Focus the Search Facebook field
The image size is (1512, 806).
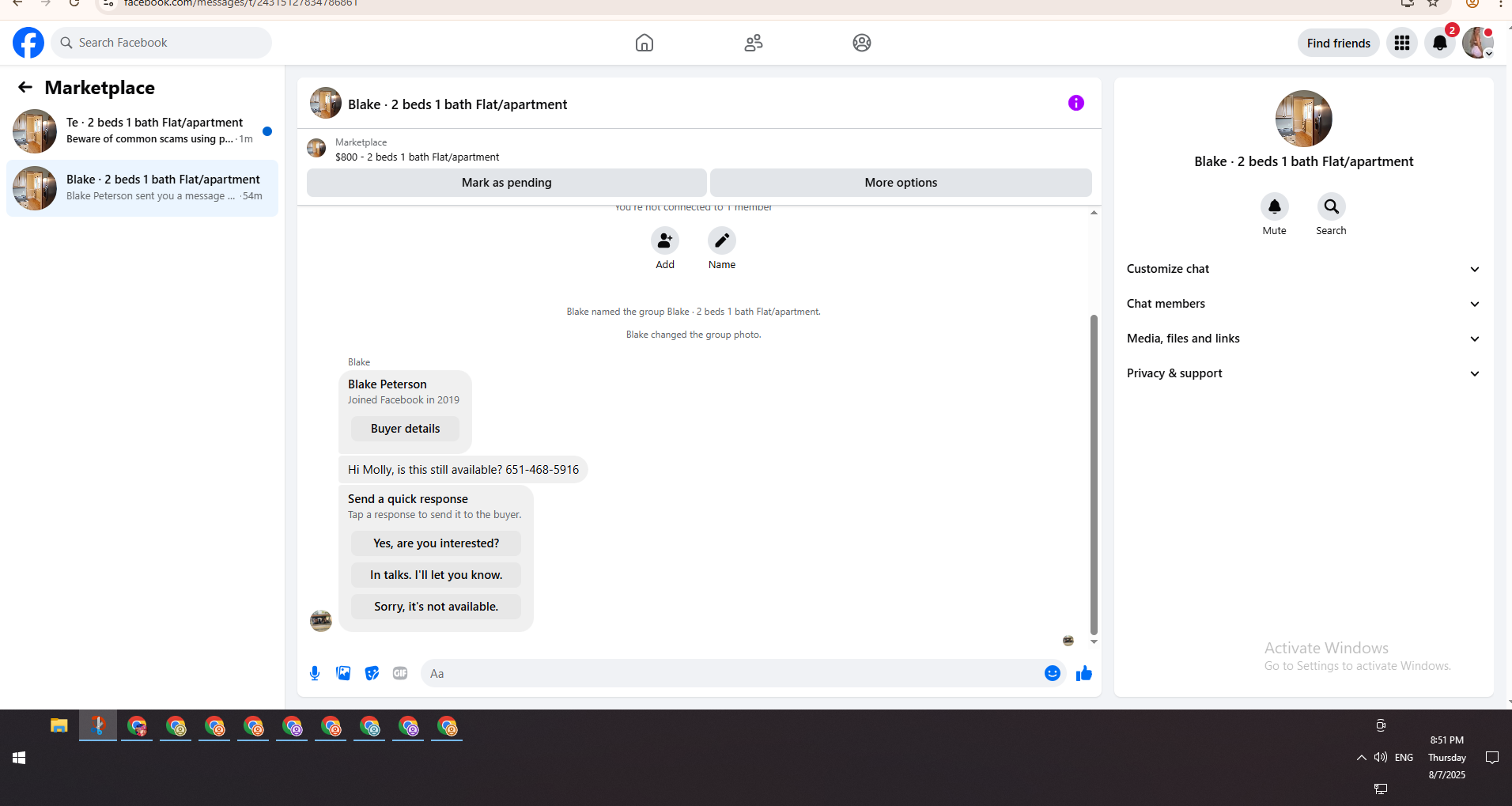click(x=161, y=43)
